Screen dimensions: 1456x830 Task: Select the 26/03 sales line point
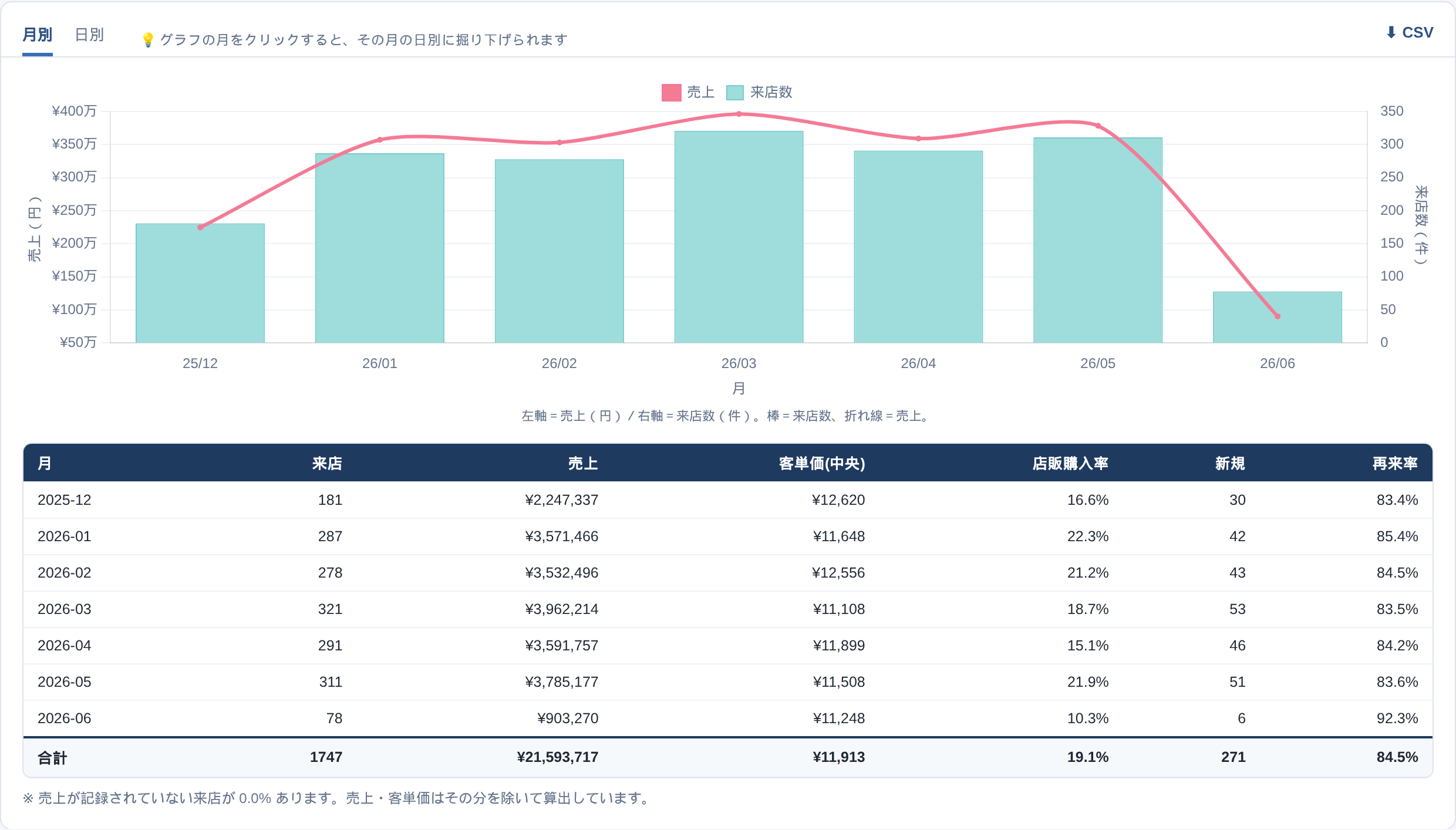[x=739, y=114]
